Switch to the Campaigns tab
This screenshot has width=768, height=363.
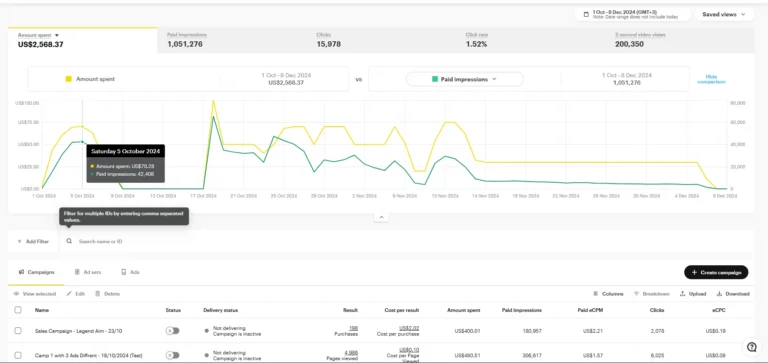point(36,272)
